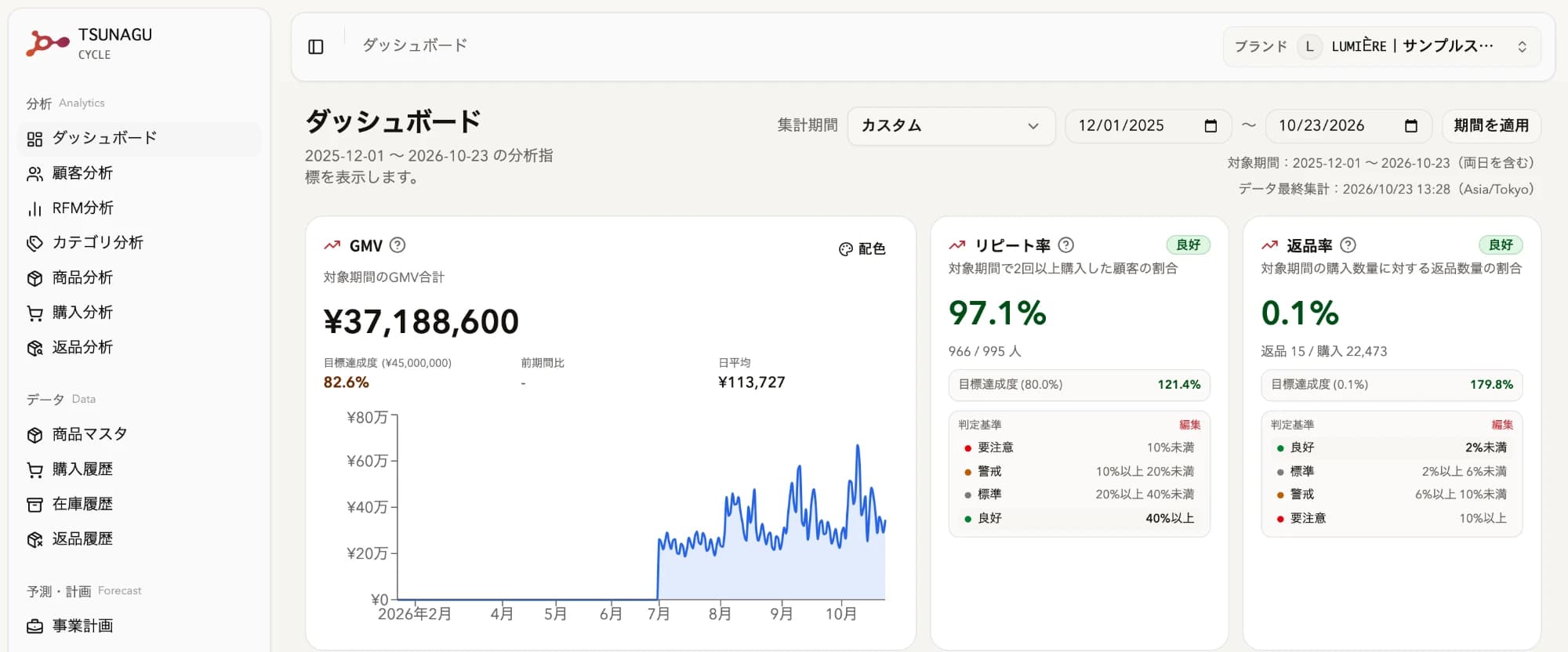
Task: Toggle the sidebar panel icon
Action: click(x=316, y=47)
